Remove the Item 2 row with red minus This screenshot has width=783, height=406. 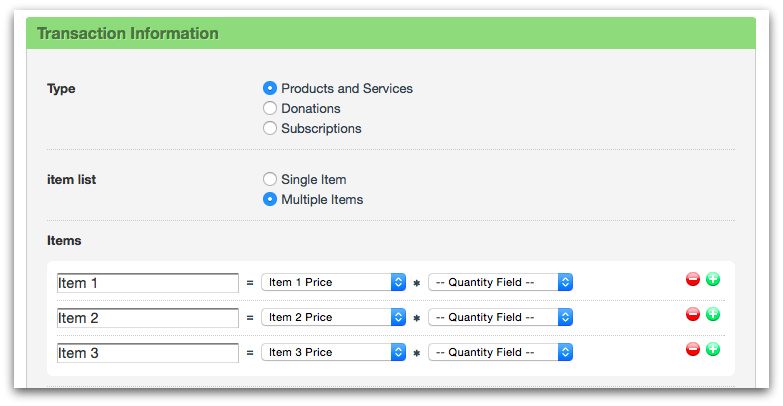click(692, 314)
